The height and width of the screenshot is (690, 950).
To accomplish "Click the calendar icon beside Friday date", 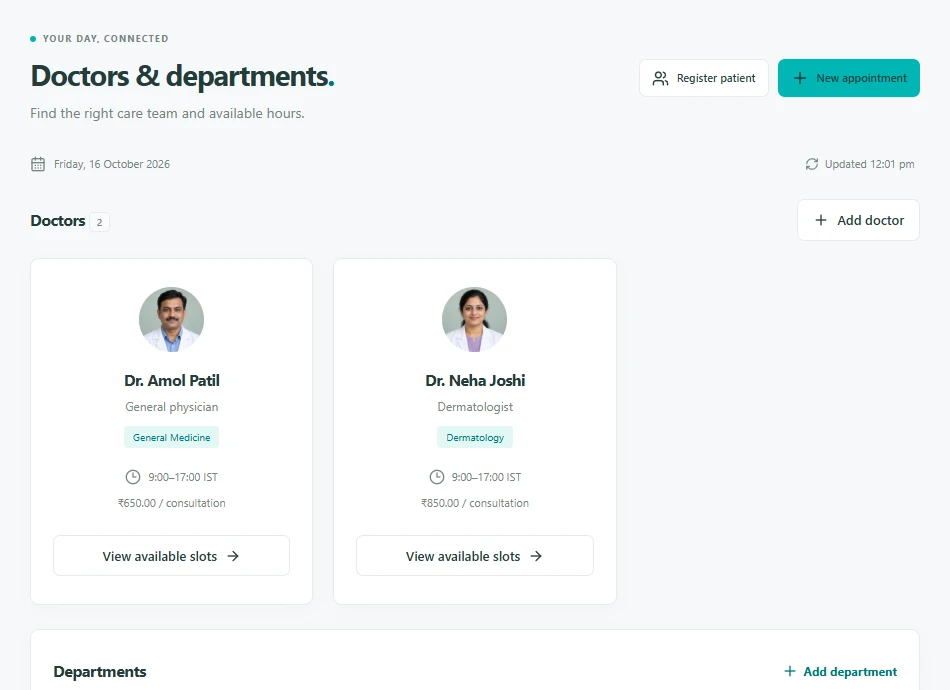I will point(38,164).
